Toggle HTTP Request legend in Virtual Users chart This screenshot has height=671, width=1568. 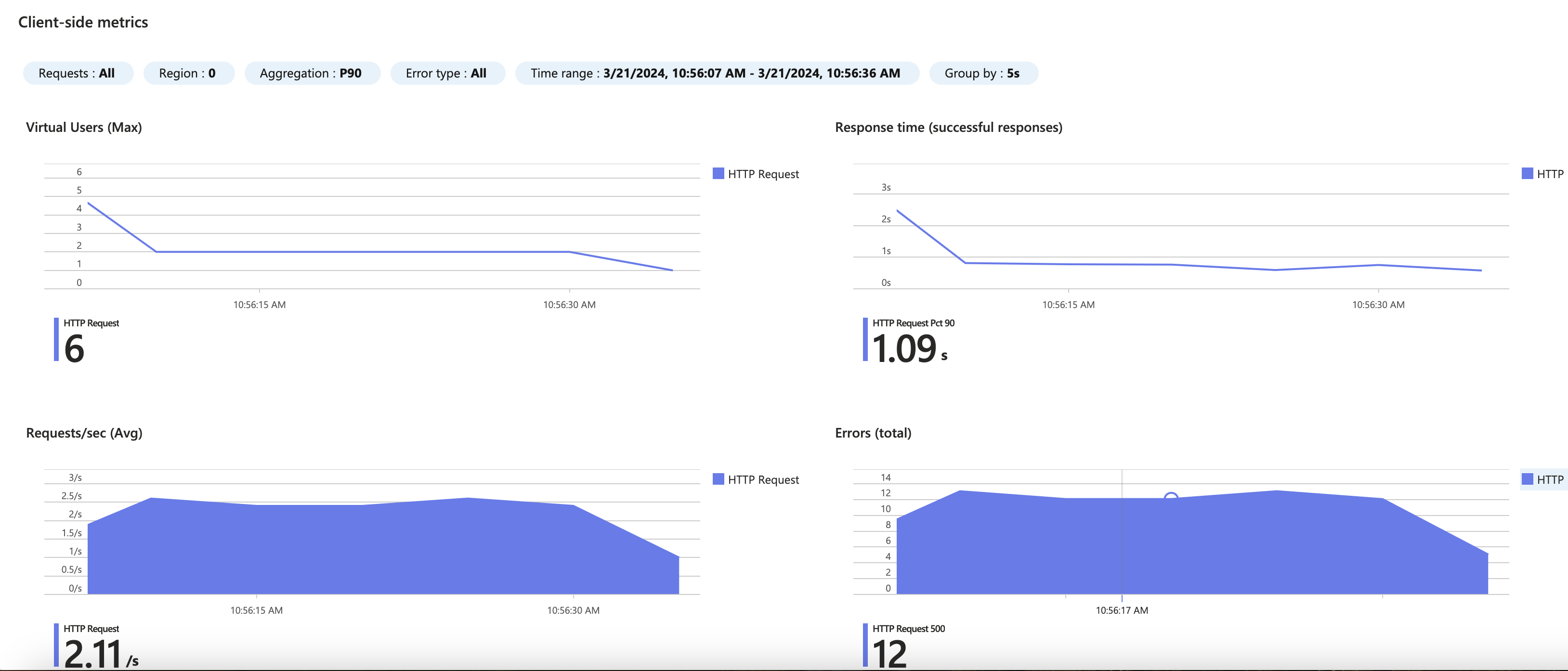(756, 174)
